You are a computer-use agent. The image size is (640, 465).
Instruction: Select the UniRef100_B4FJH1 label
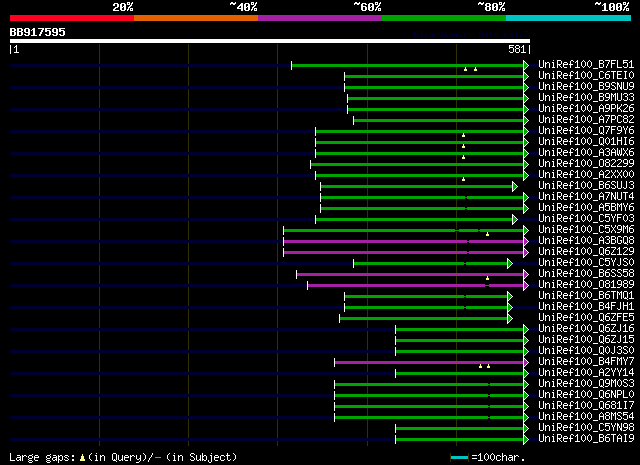click(x=586, y=306)
